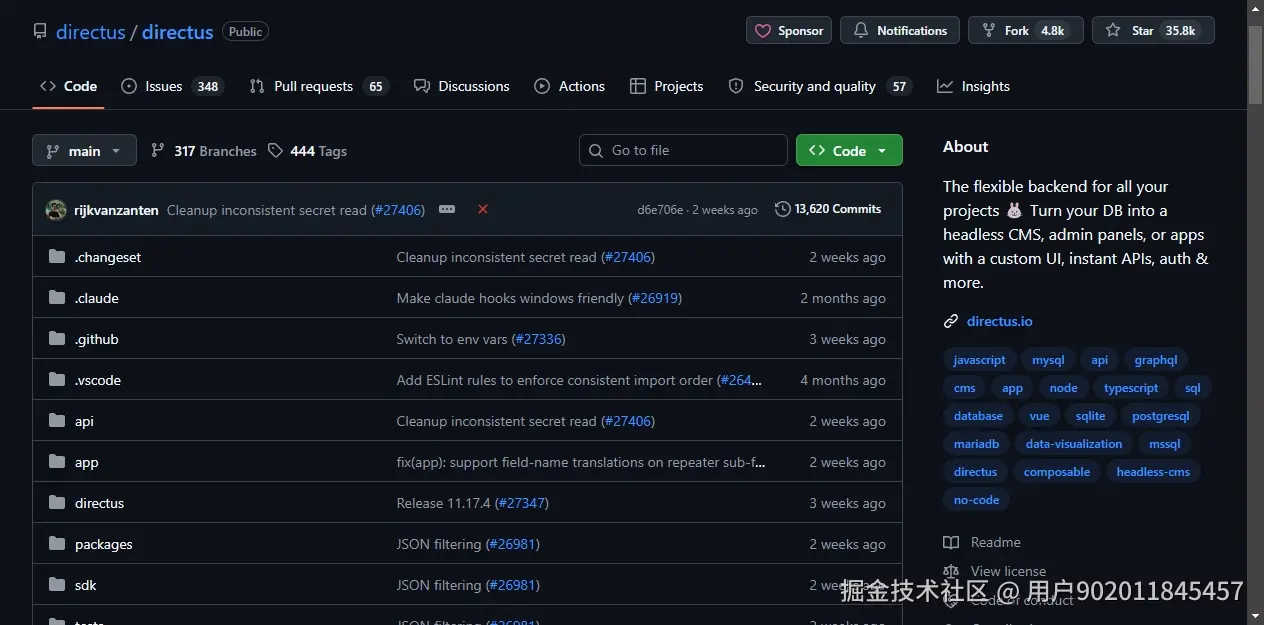Open pull request #27336 link
The image size is (1264, 625).
(539, 339)
